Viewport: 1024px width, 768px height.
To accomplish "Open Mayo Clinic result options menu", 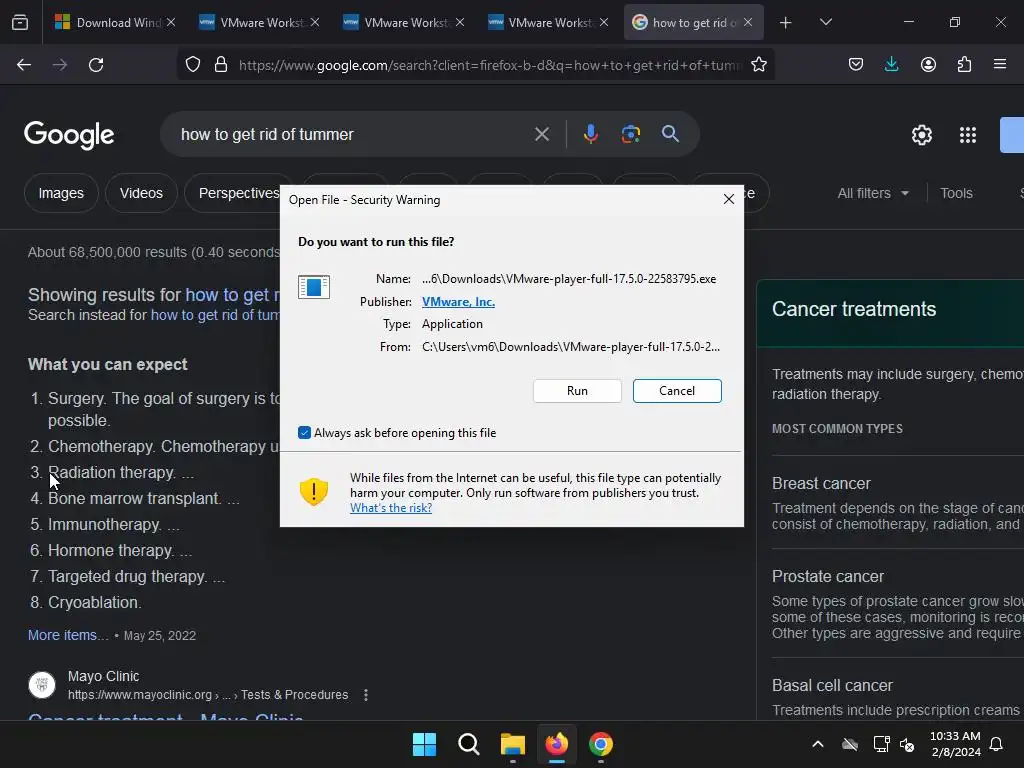I will pos(366,695).
